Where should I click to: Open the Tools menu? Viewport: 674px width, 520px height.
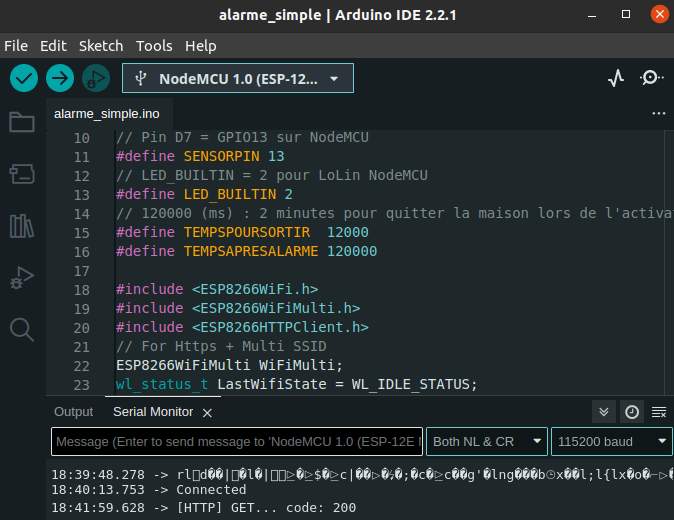tap(154, 46)
